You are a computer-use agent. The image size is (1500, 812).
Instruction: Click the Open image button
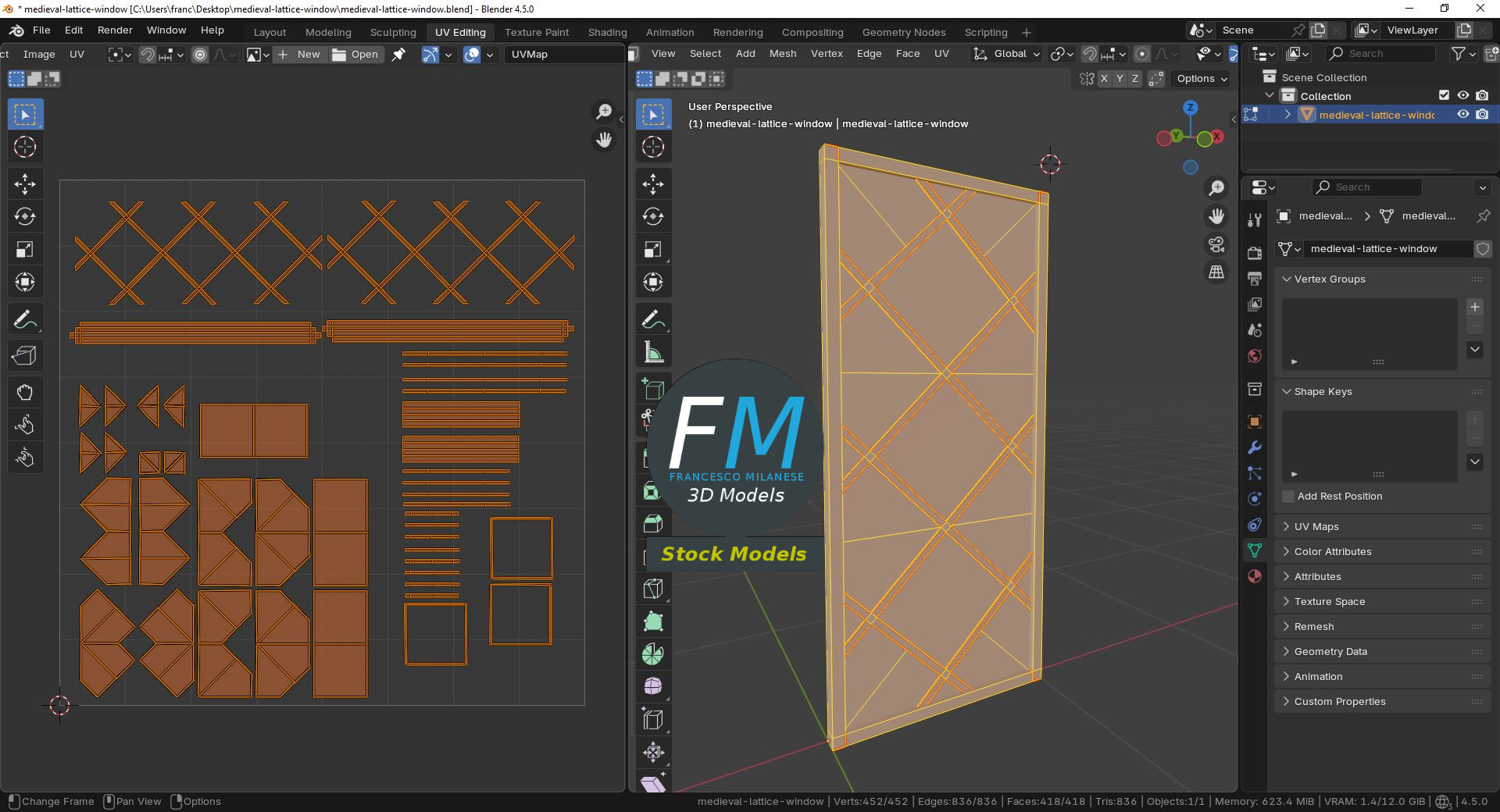pyautogui.click(x=355, y=55)
